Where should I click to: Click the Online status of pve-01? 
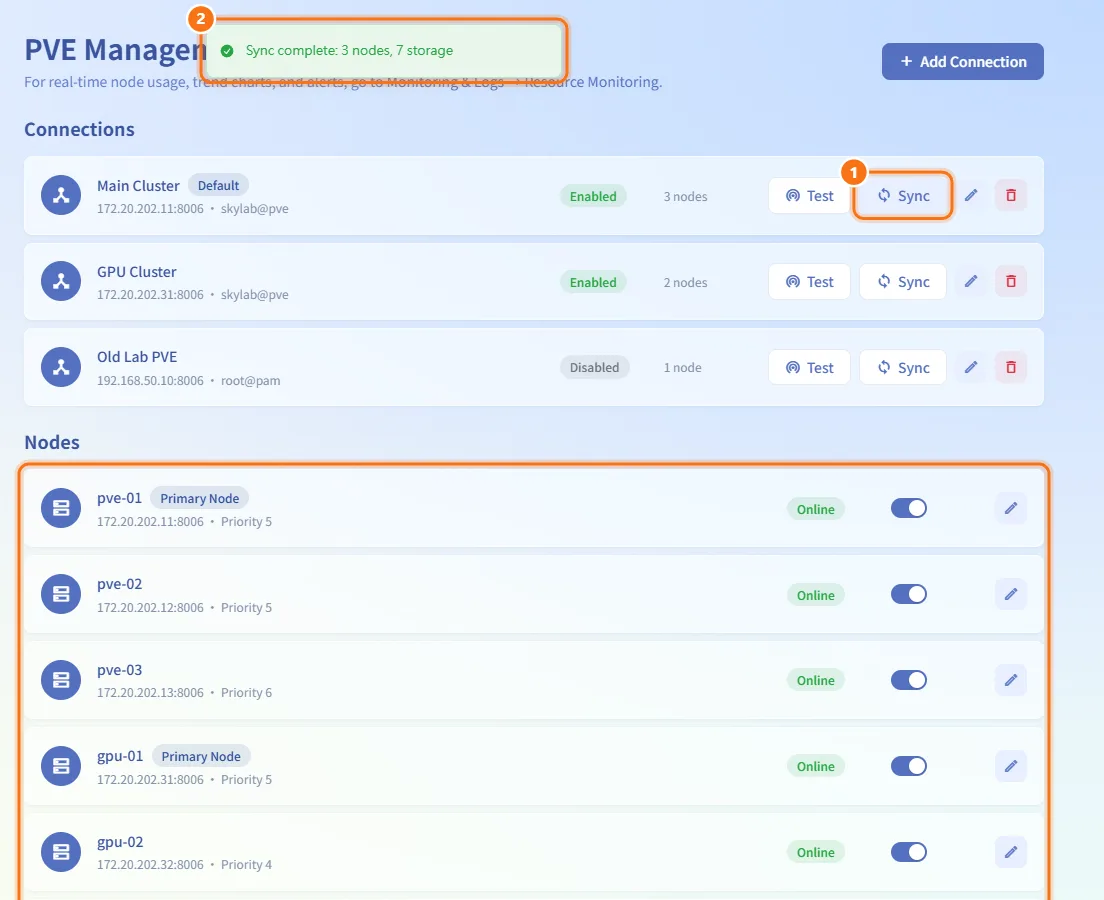(x=815, y=509)
